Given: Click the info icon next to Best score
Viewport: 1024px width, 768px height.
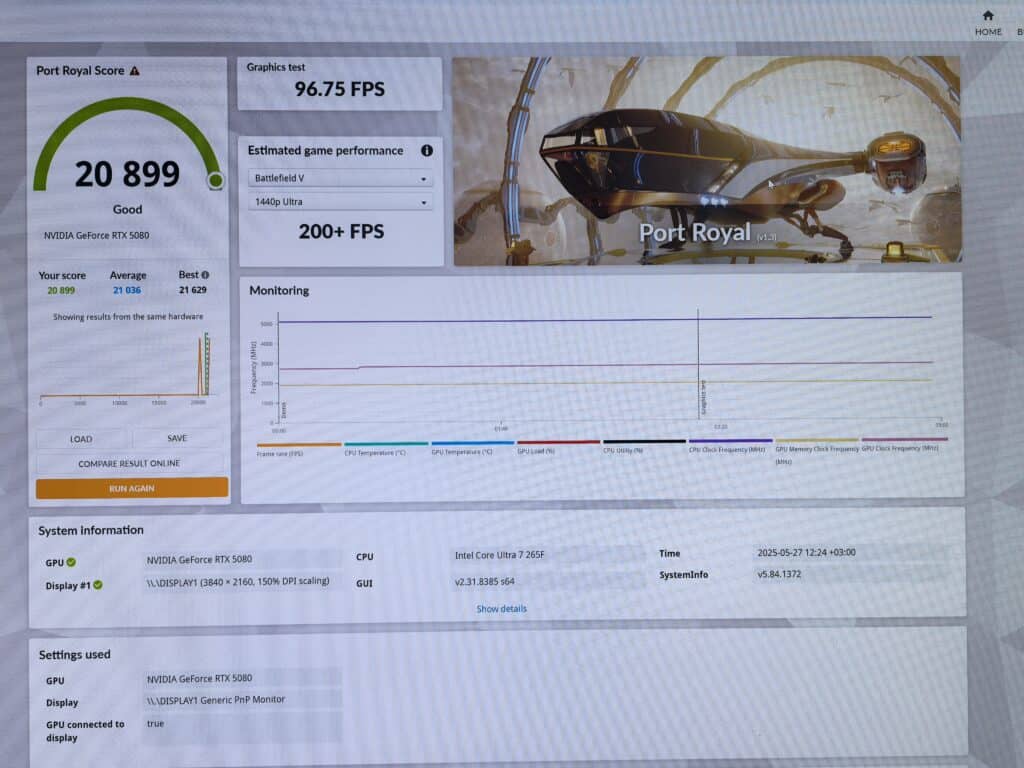Looking at the screenshot, I should (205, 275).
